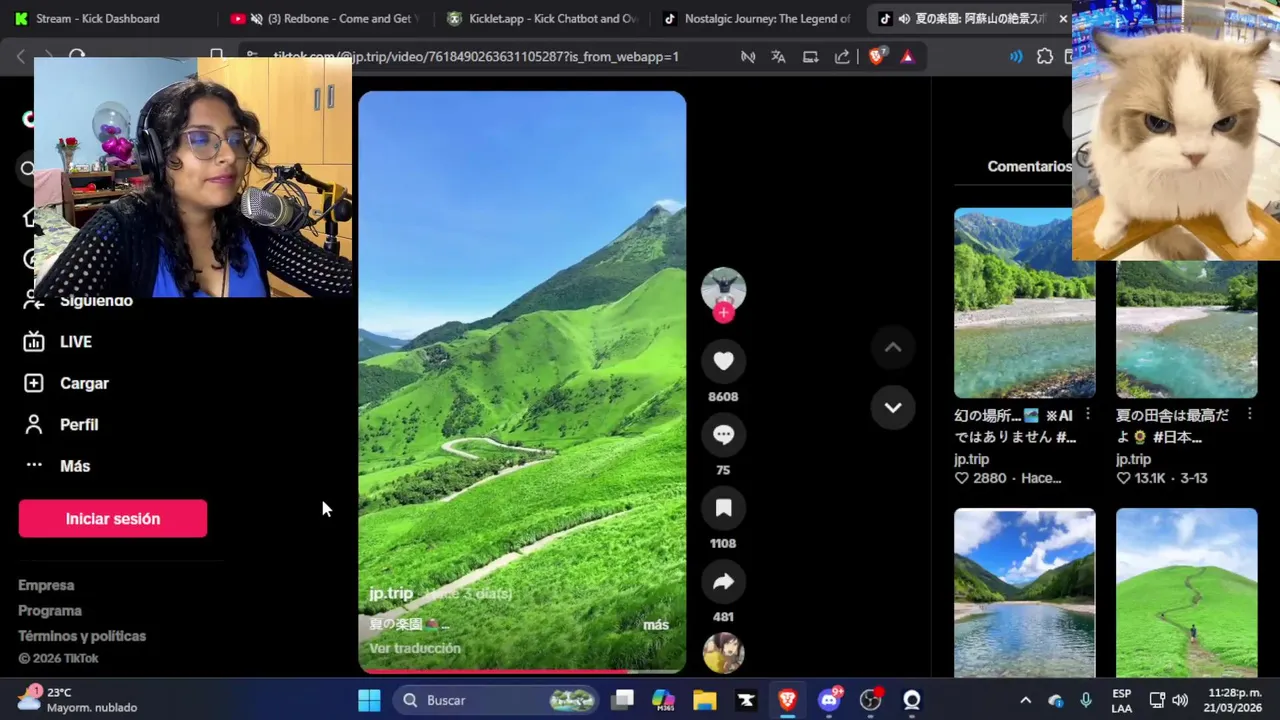
Task: Close the active 夏の楽園 tab
Action: tap(1063, 18)
